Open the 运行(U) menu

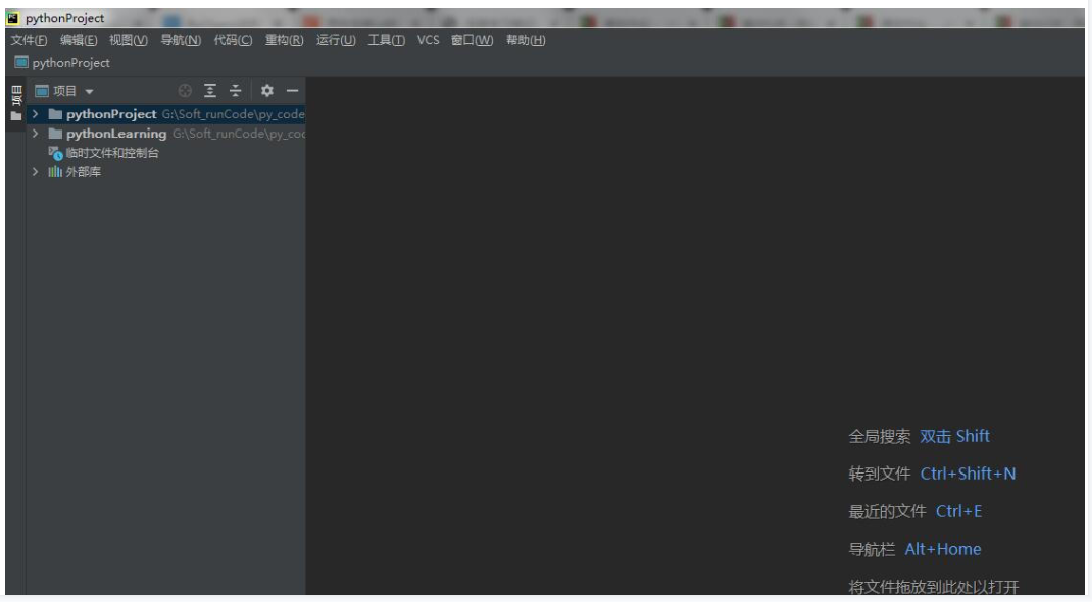[335, 40]
